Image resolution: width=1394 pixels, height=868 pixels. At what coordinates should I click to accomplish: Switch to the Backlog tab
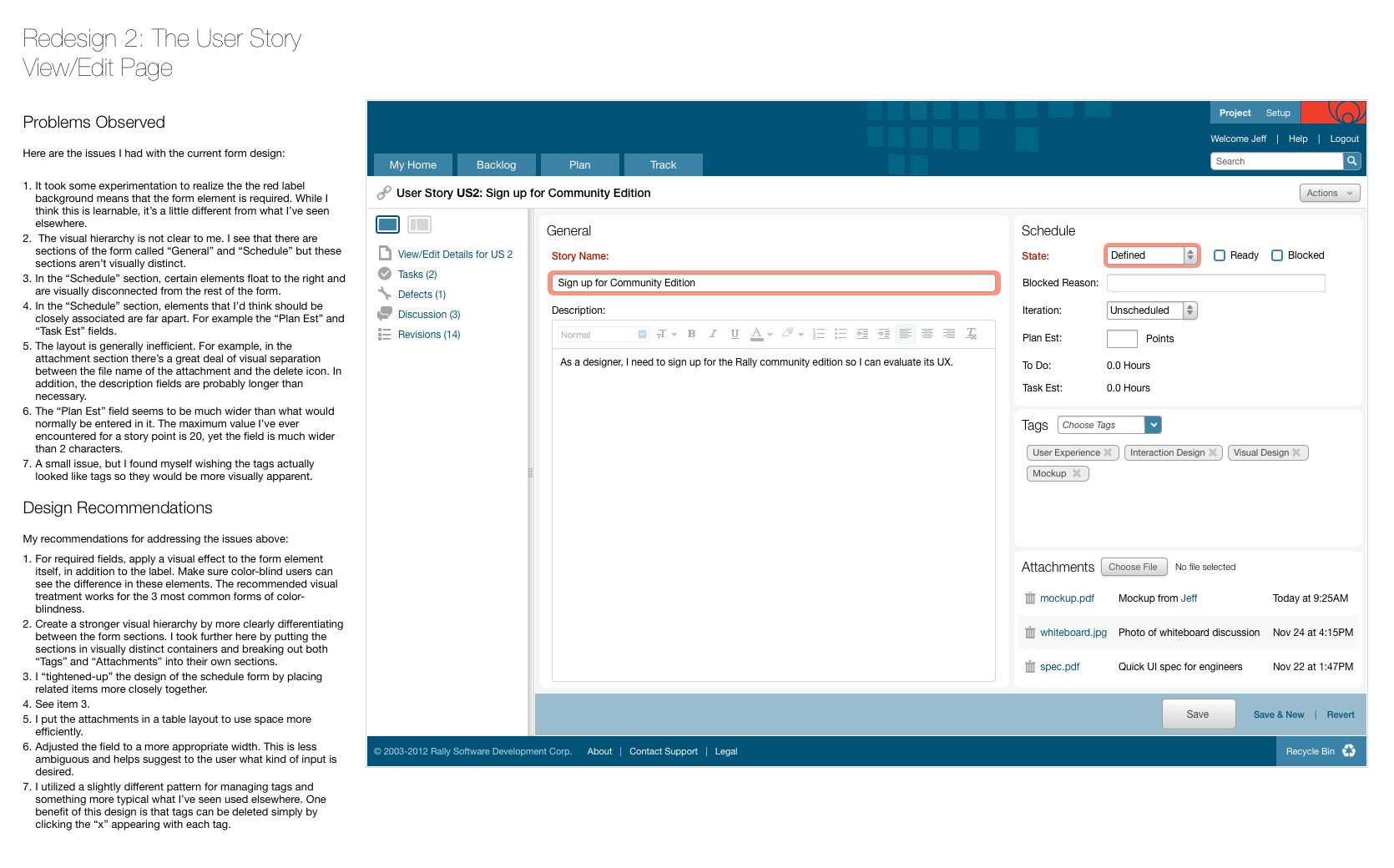point(496,165)
